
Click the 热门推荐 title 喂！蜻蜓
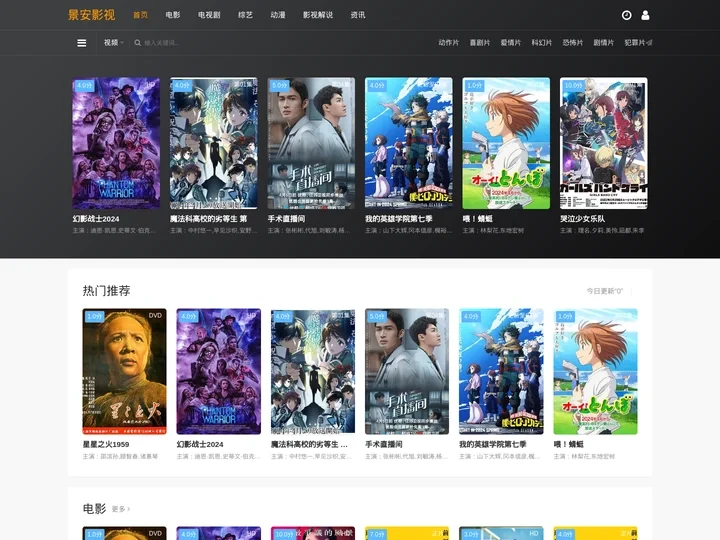(x=568, y=444)
